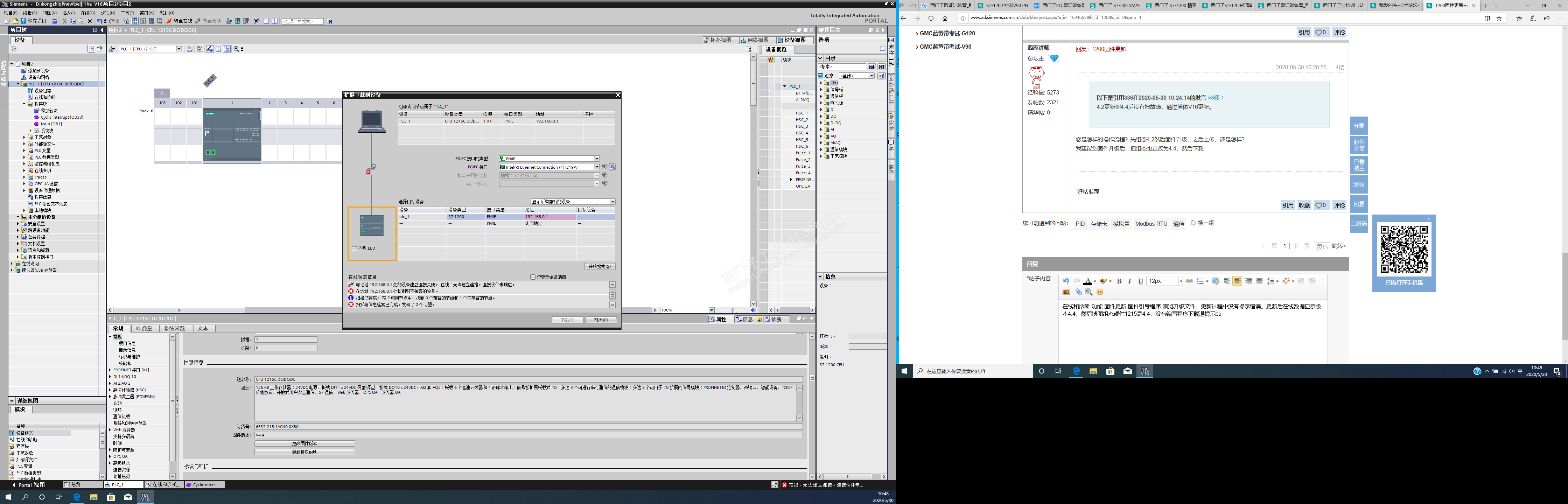The image size is (1568, 504).
Task: Click the magnifier icon beside PG/PC interface
Action: [x=612, y=167]
